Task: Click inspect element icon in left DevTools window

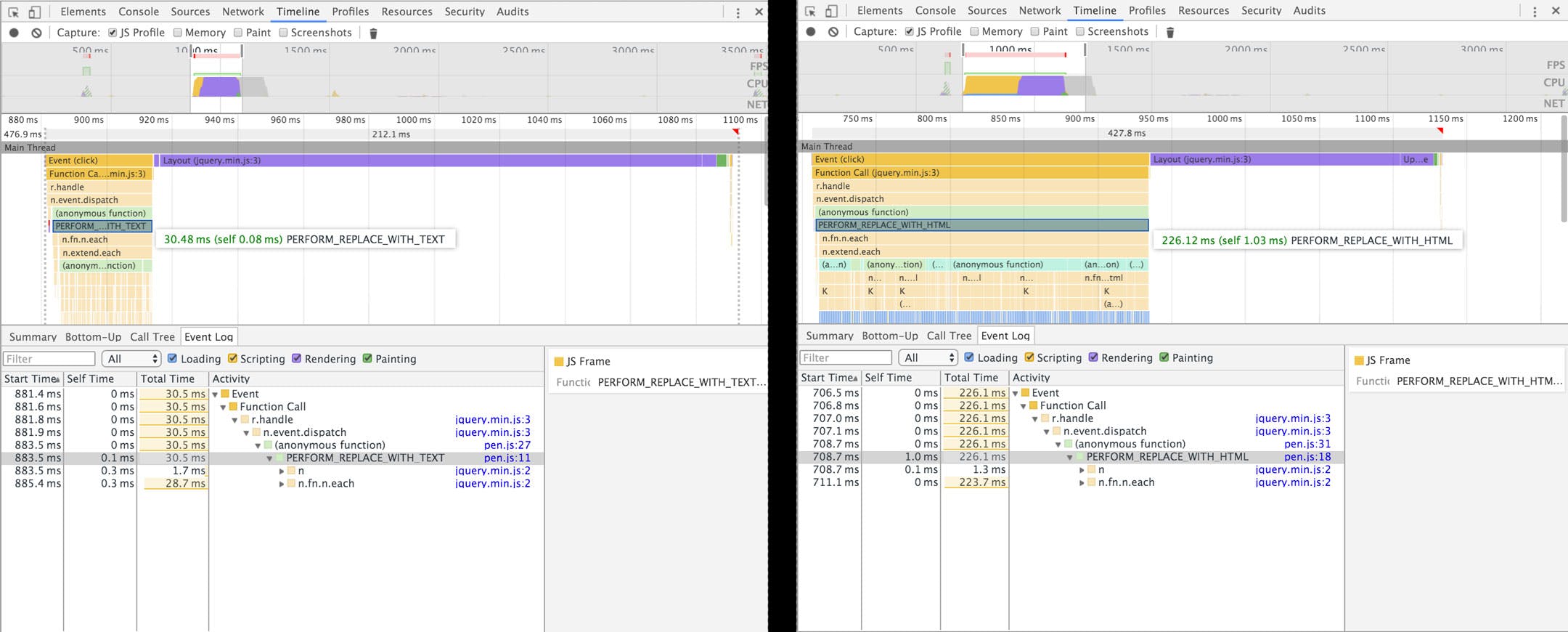Action: [x=13, y=12]
